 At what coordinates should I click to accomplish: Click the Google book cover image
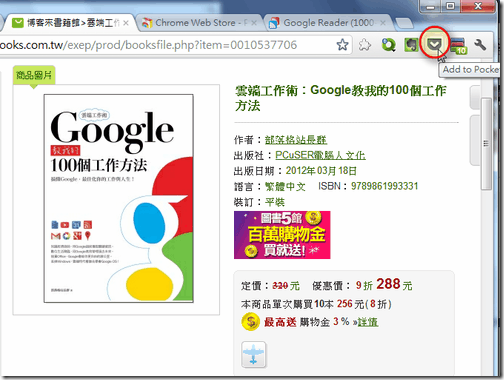[x=119, y=198]
